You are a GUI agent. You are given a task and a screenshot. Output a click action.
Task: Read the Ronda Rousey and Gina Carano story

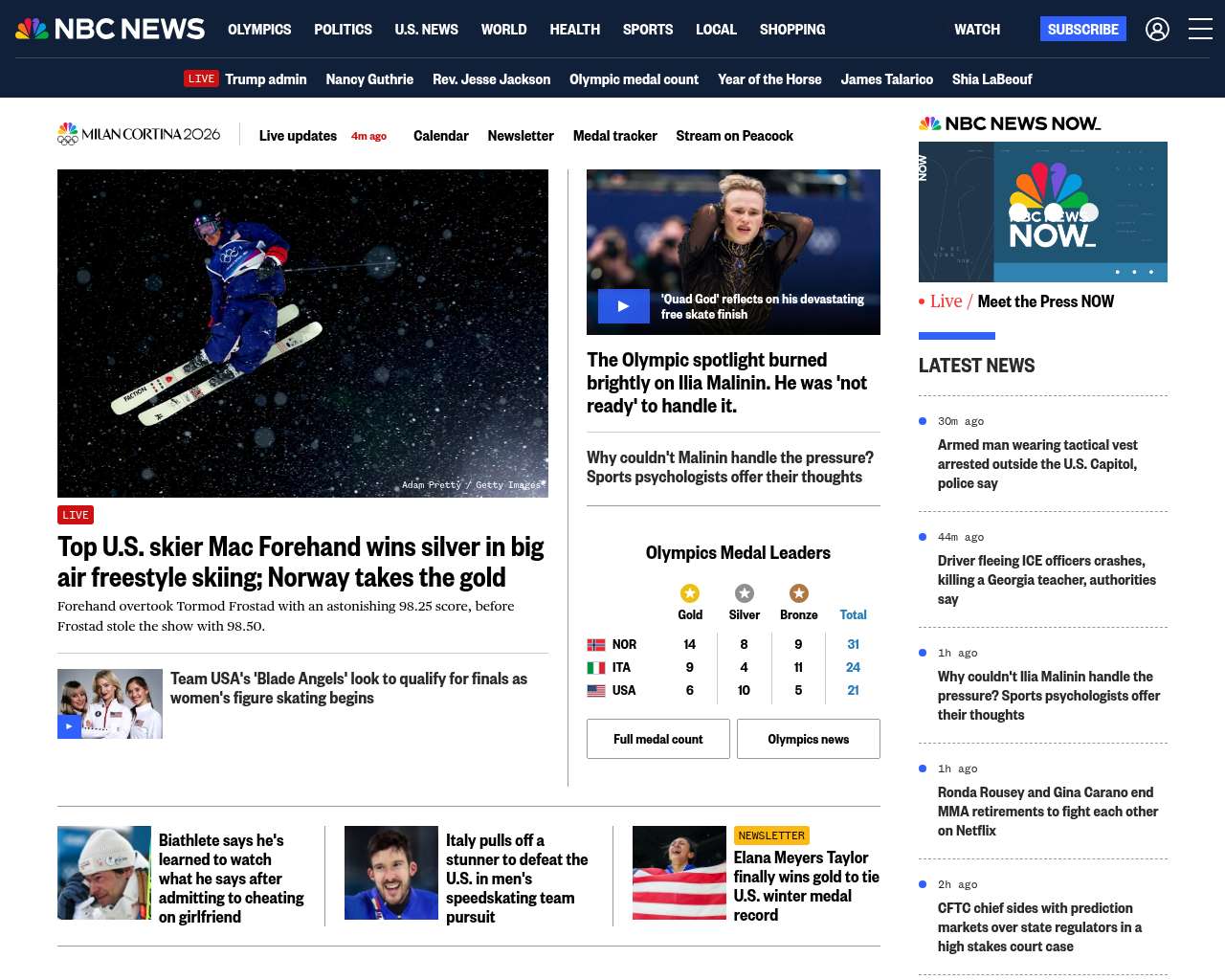click(x=1047, y=812)
